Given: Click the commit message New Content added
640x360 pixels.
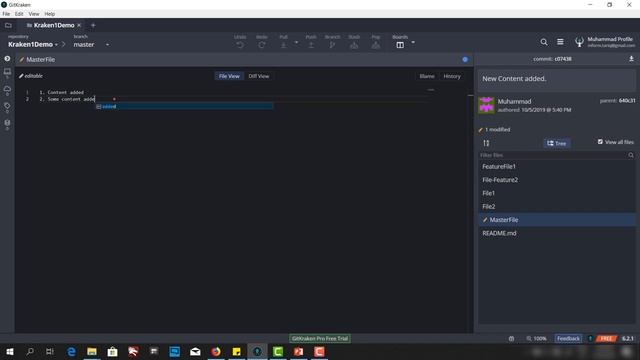Looking at the screenshot, I should pos(514,79).
